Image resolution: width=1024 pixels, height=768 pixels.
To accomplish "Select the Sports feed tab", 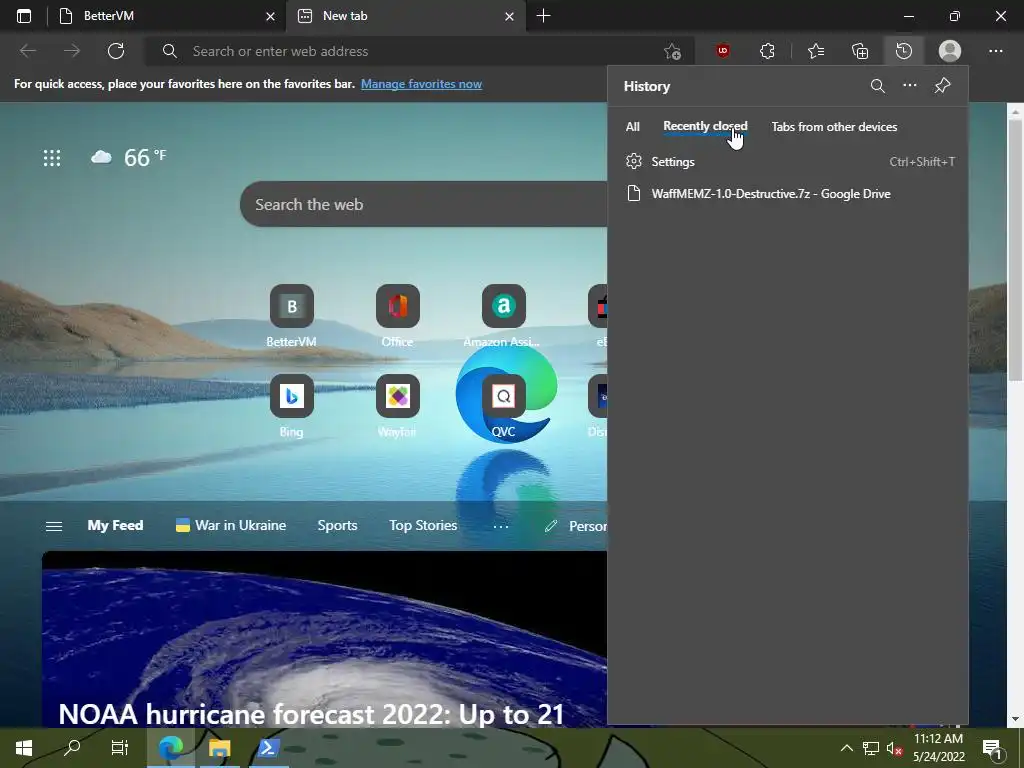I will coord(337,525).
